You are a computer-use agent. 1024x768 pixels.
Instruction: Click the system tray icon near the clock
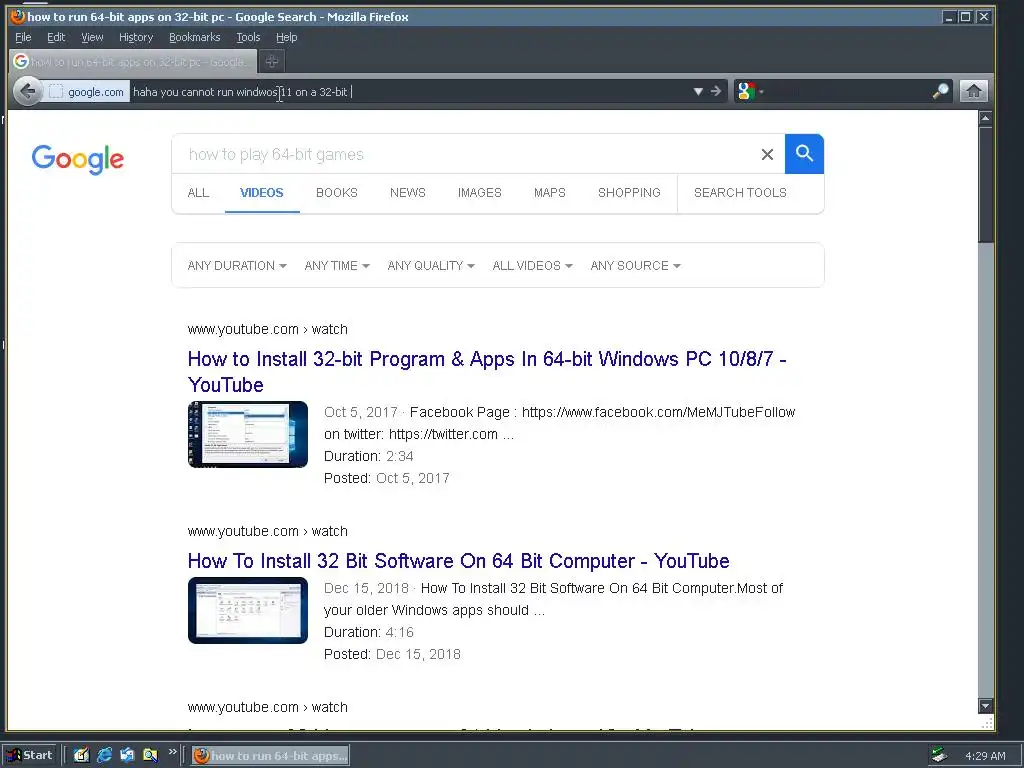[x=939, y=756]
